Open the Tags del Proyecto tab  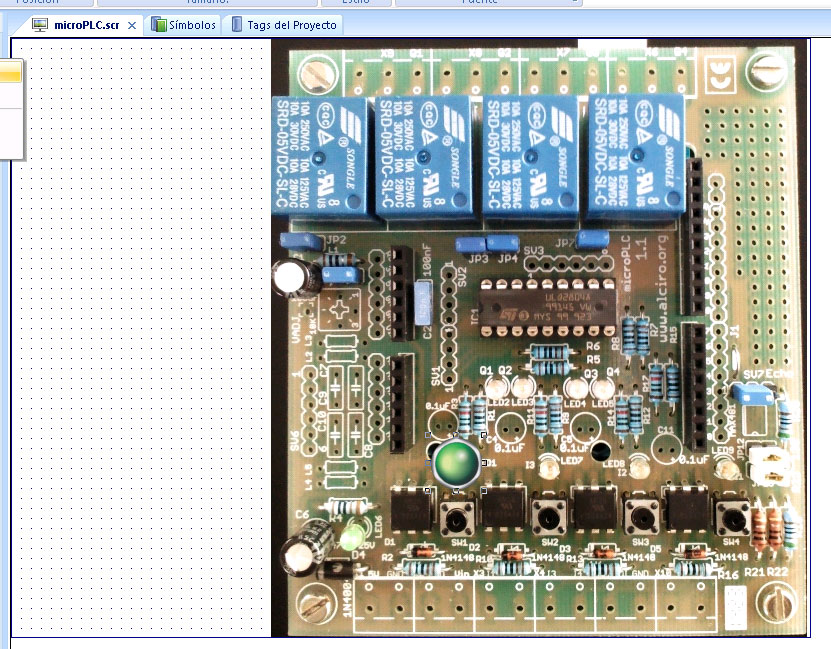(284, 25)
